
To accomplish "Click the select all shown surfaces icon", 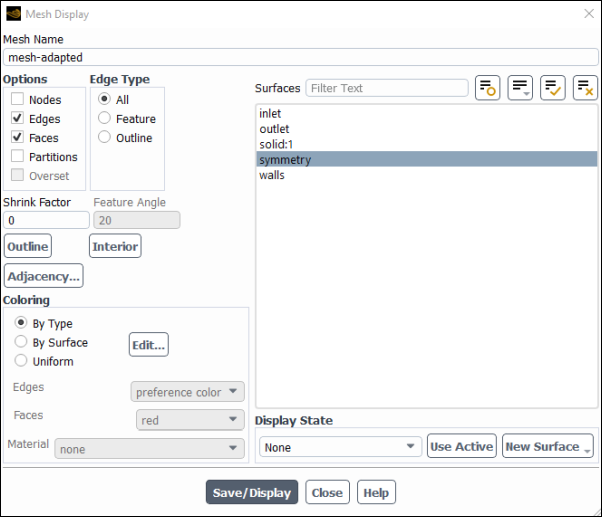I will pyautogui.click(x=552, y=88).
